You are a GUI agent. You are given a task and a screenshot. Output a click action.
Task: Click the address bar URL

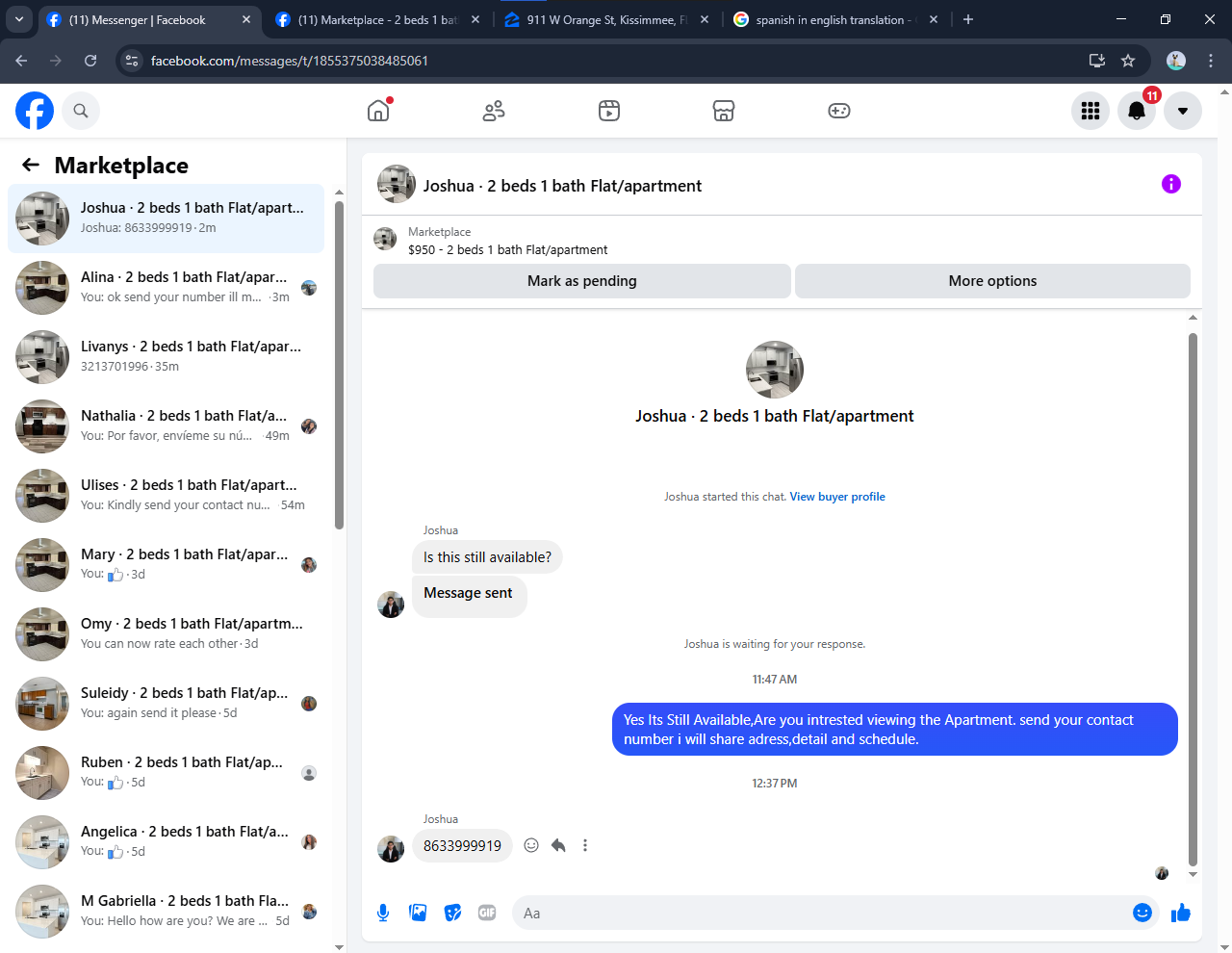tap(289, 61)
